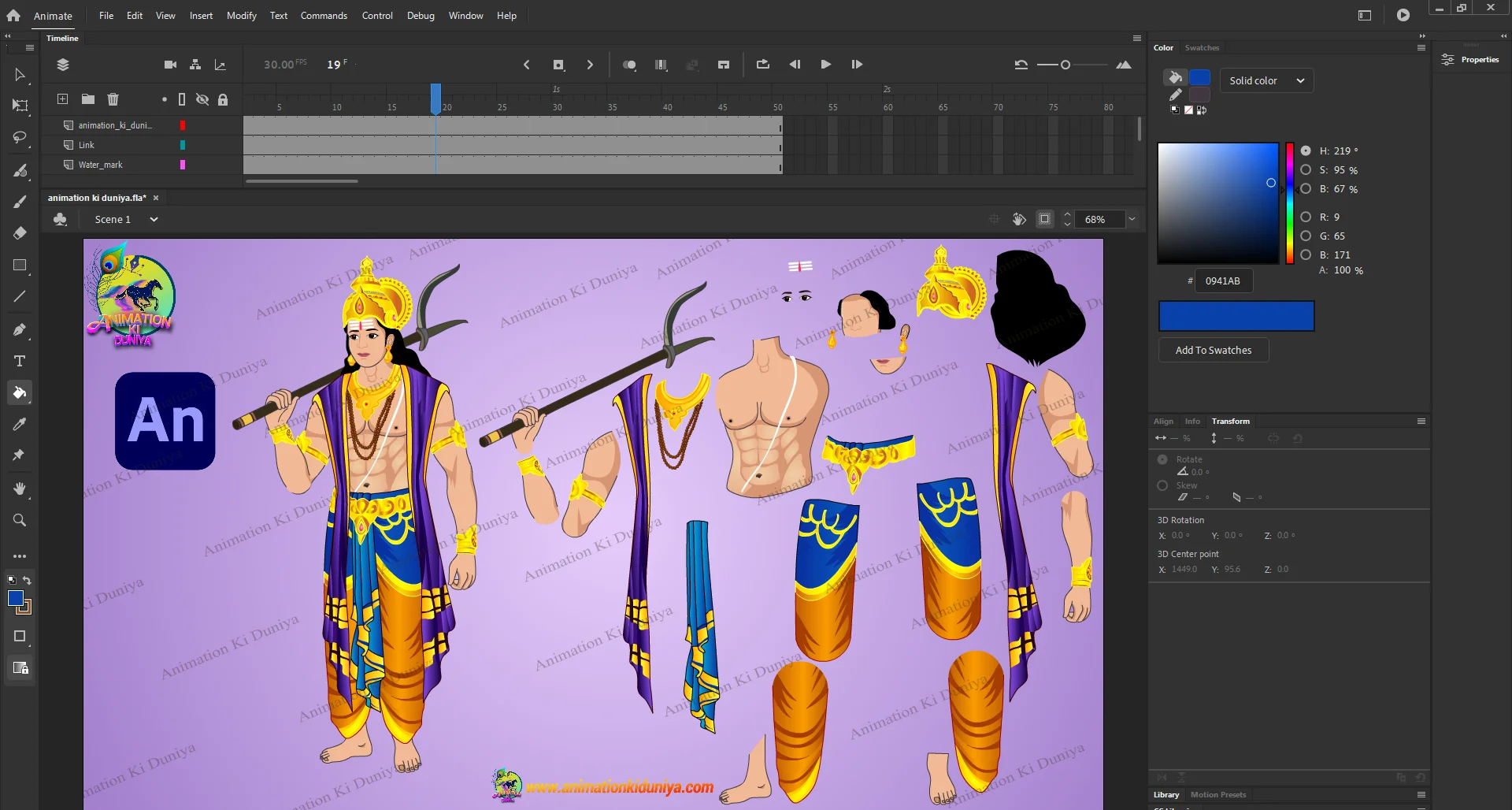Select the Paint Bucket tool
The width and height of the screenshot is (1512, 810).
click(x=20, y=392)
